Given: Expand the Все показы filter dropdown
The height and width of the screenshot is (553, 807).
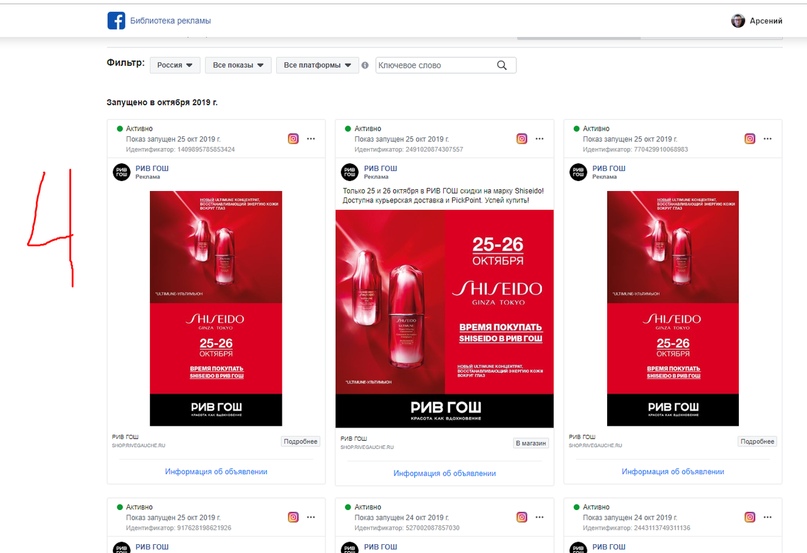Looking at the screenshot, I should 238,65.
